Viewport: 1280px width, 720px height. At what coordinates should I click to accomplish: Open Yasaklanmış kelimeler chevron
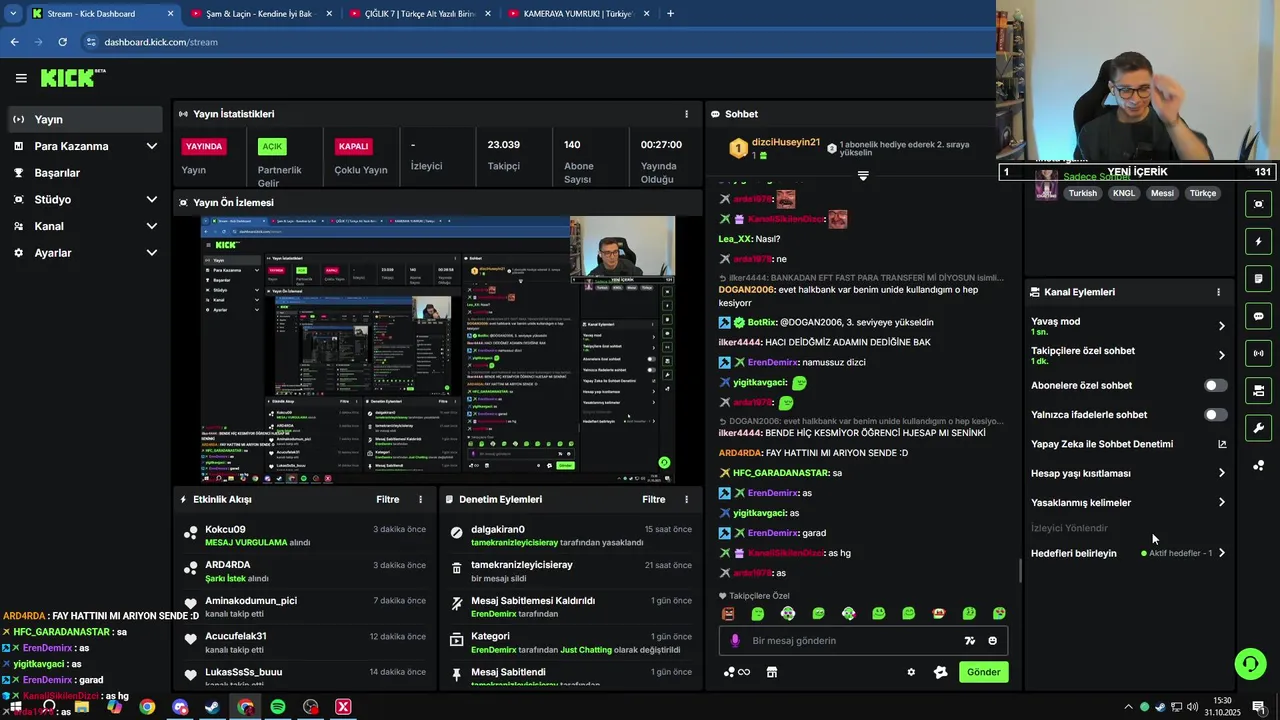click(1221, 502)
